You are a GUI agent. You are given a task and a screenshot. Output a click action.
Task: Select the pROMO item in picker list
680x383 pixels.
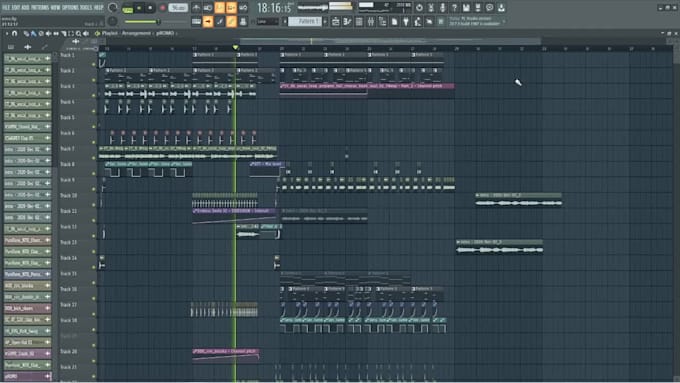click(x=27, y=376)
